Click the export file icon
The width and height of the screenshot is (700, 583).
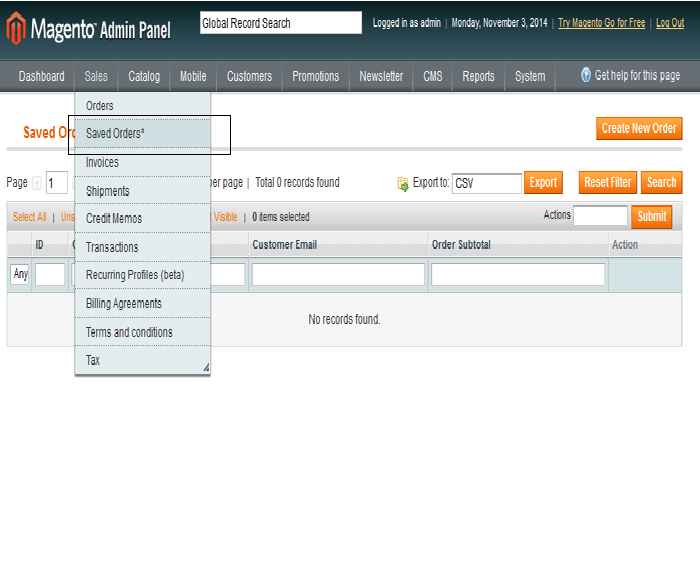403,184
